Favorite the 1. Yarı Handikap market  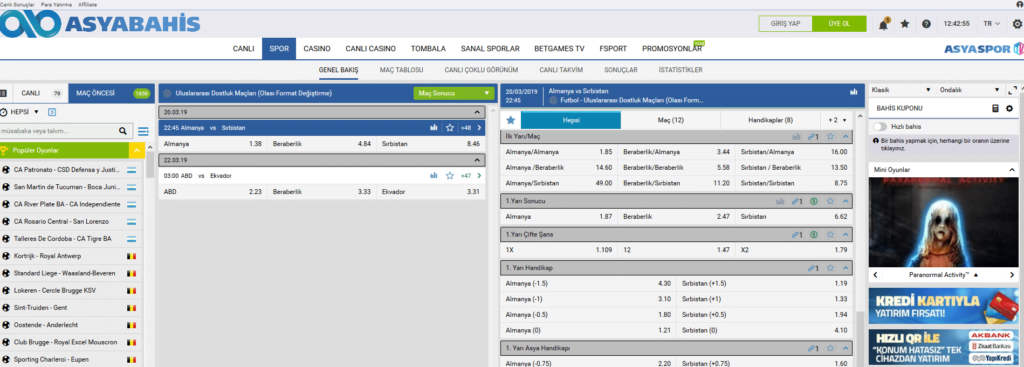[830, 268]
